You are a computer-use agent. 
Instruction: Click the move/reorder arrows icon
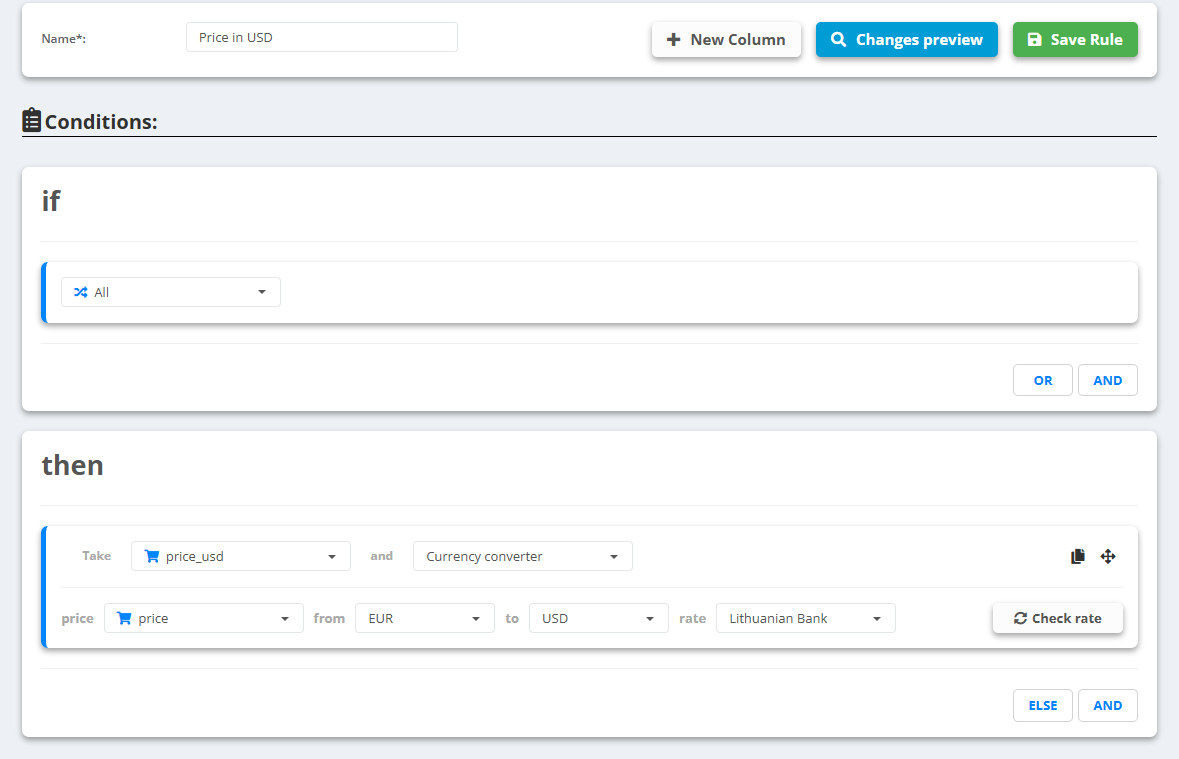(x=1108, y=557)
